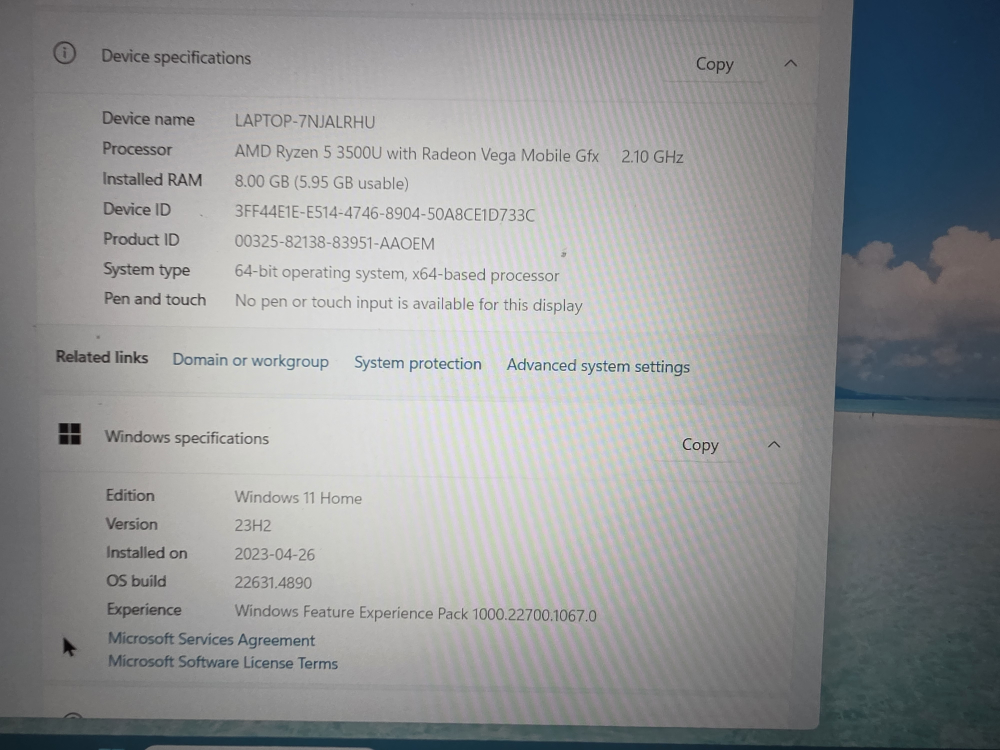
Task: Click the OS build label
Action: click(136, 581)
